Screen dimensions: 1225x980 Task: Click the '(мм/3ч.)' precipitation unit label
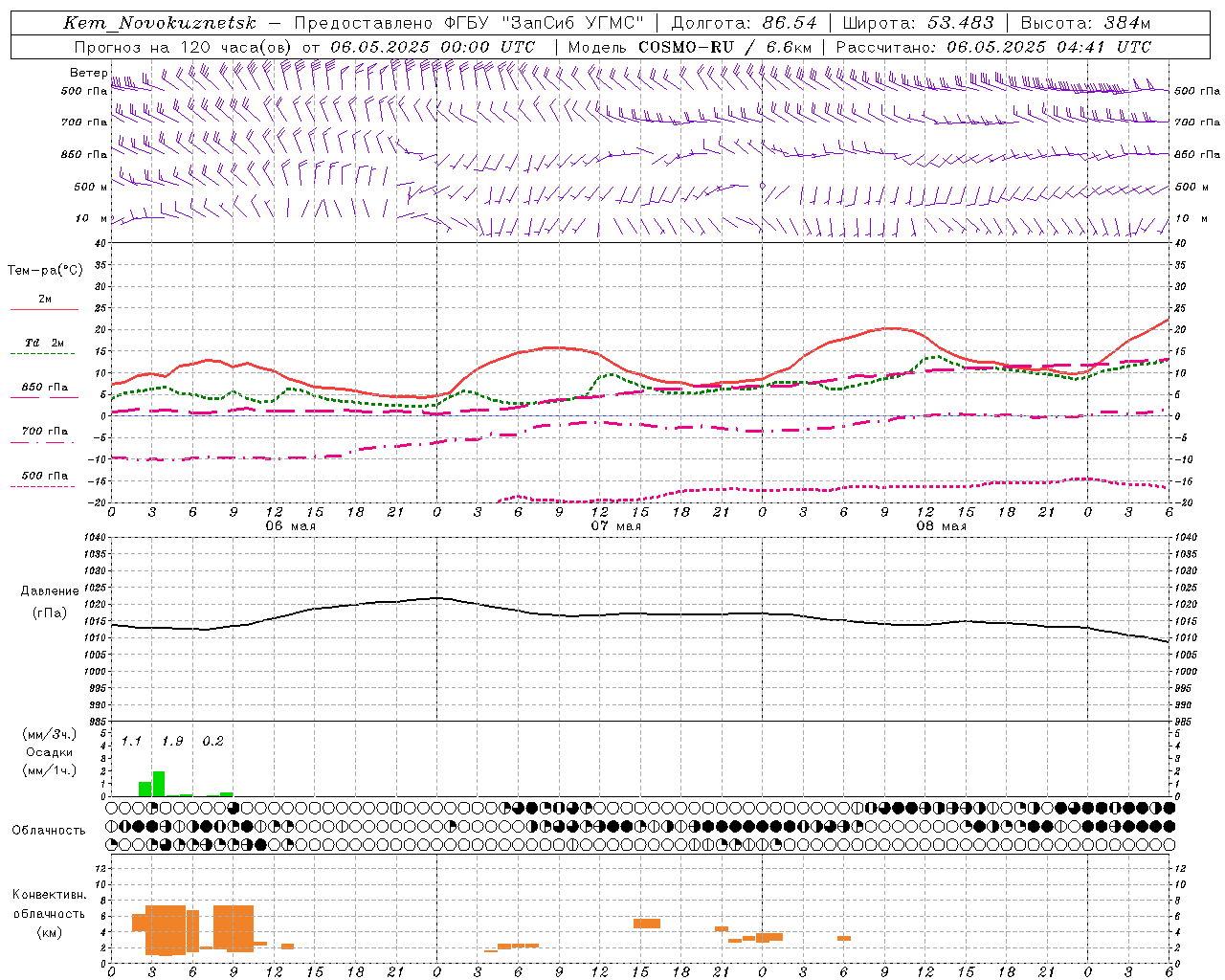click(x=50, y=734)
